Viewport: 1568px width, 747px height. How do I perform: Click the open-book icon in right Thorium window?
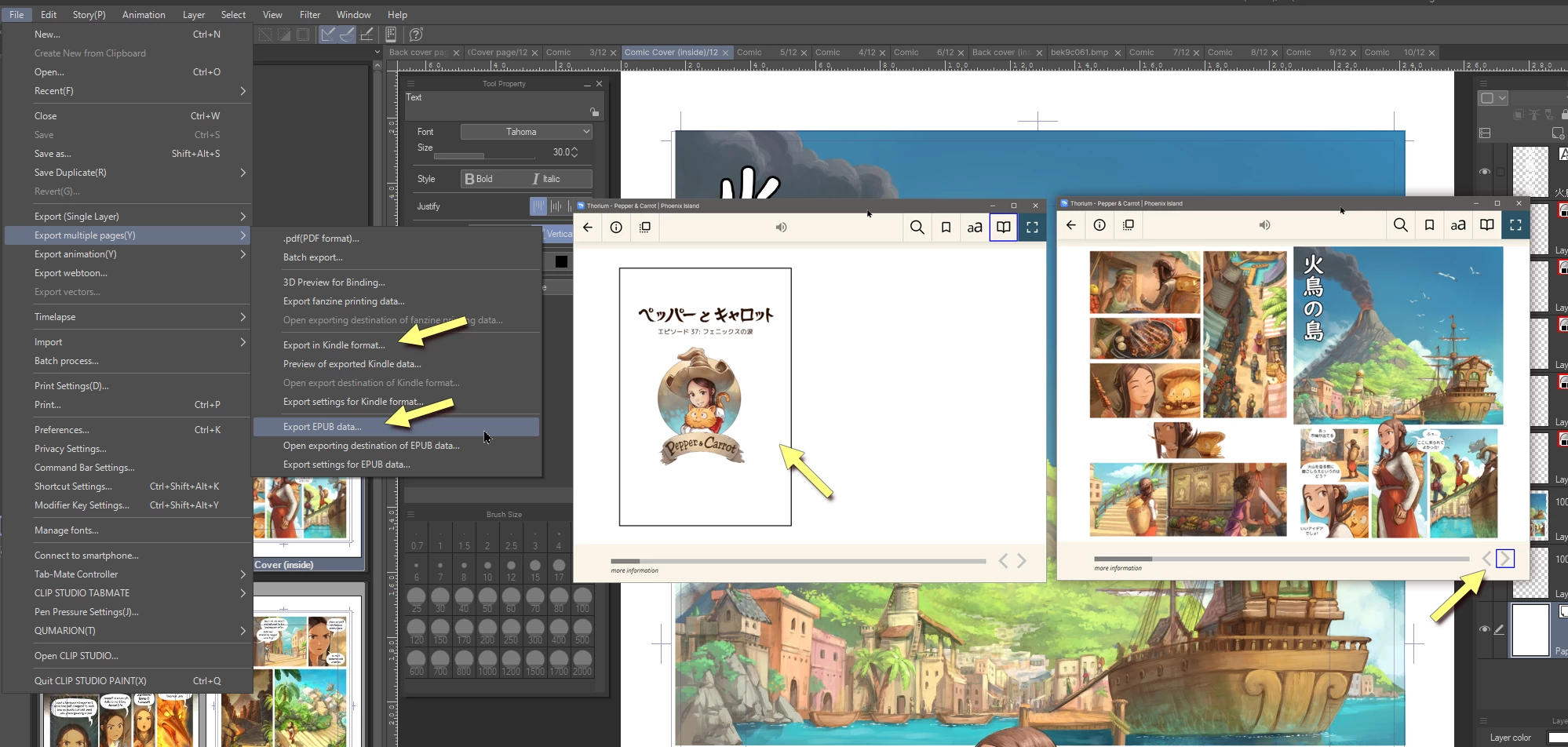pos(1486,225)
